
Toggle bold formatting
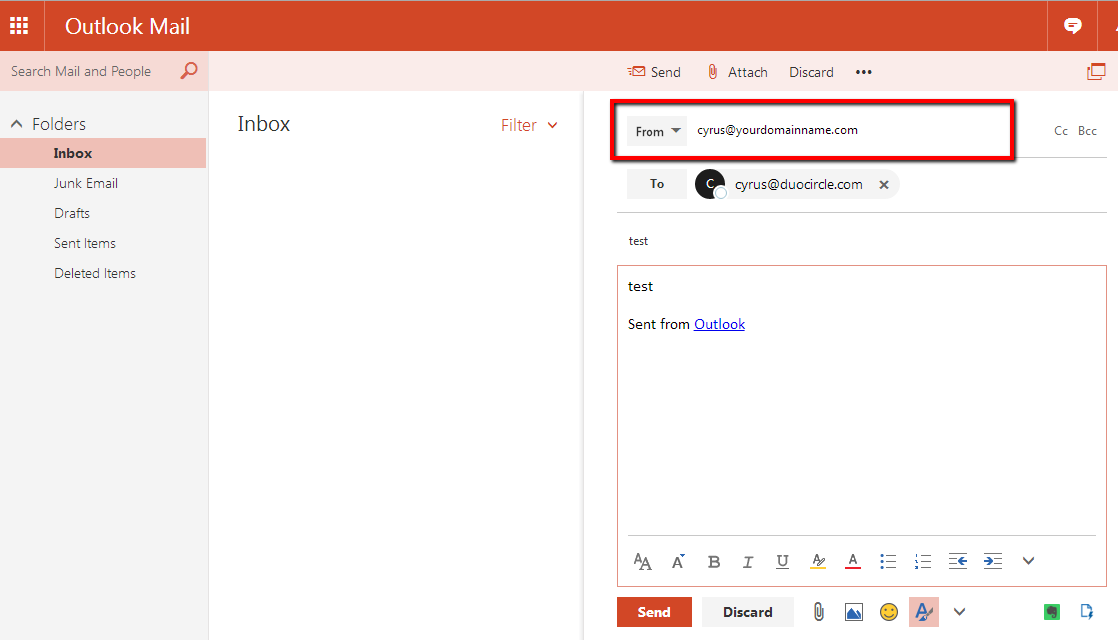714,562
